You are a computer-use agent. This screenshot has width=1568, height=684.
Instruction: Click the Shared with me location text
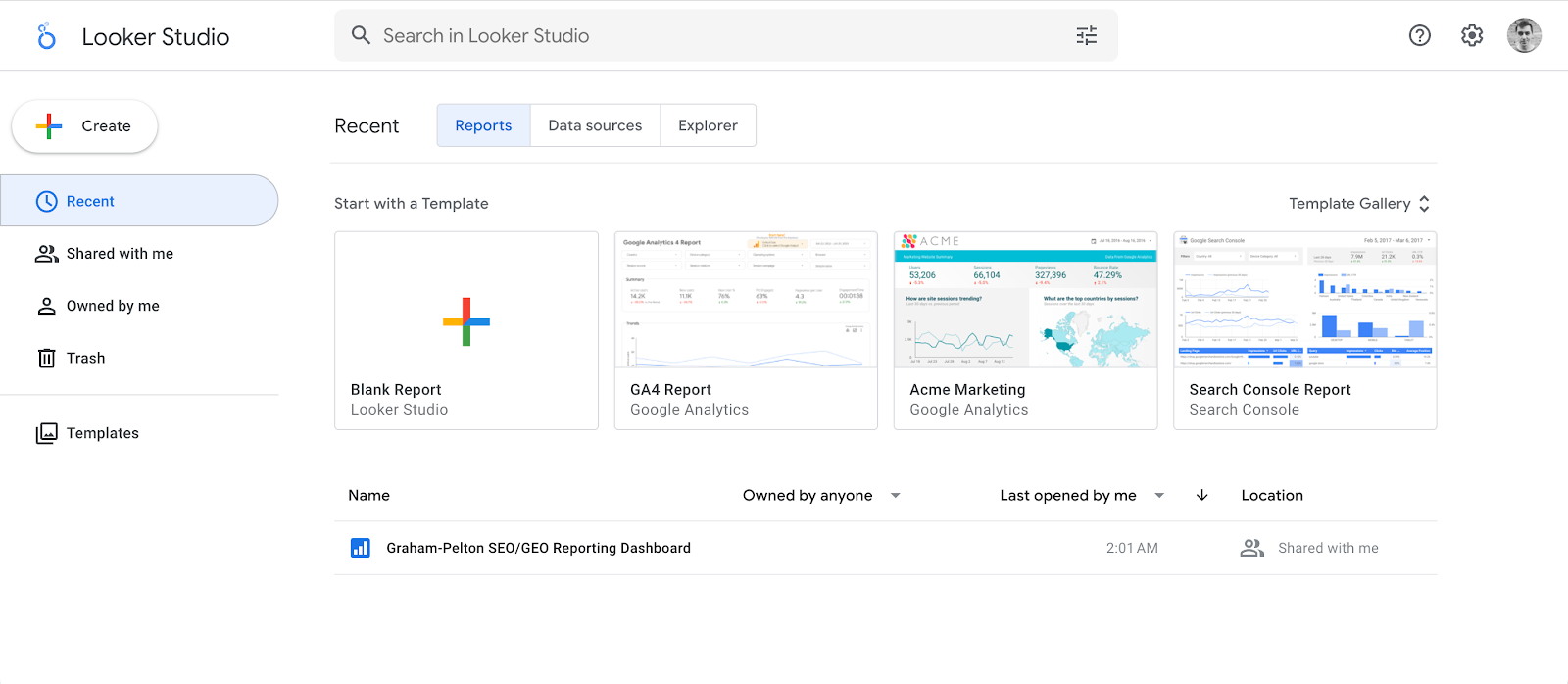coord(1328,548)
